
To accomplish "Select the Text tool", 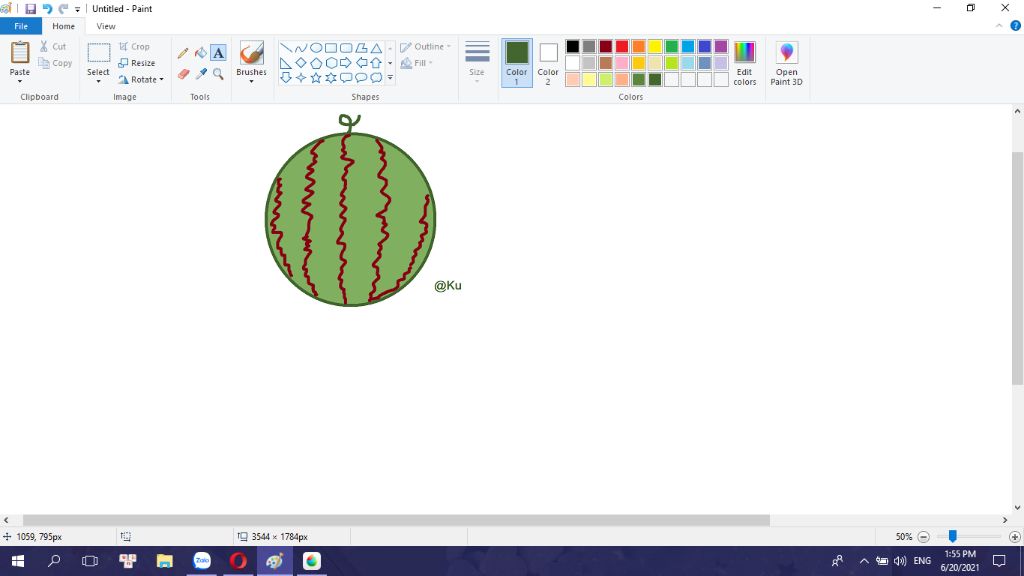I will pyautogui.click(x=218, y=53).
